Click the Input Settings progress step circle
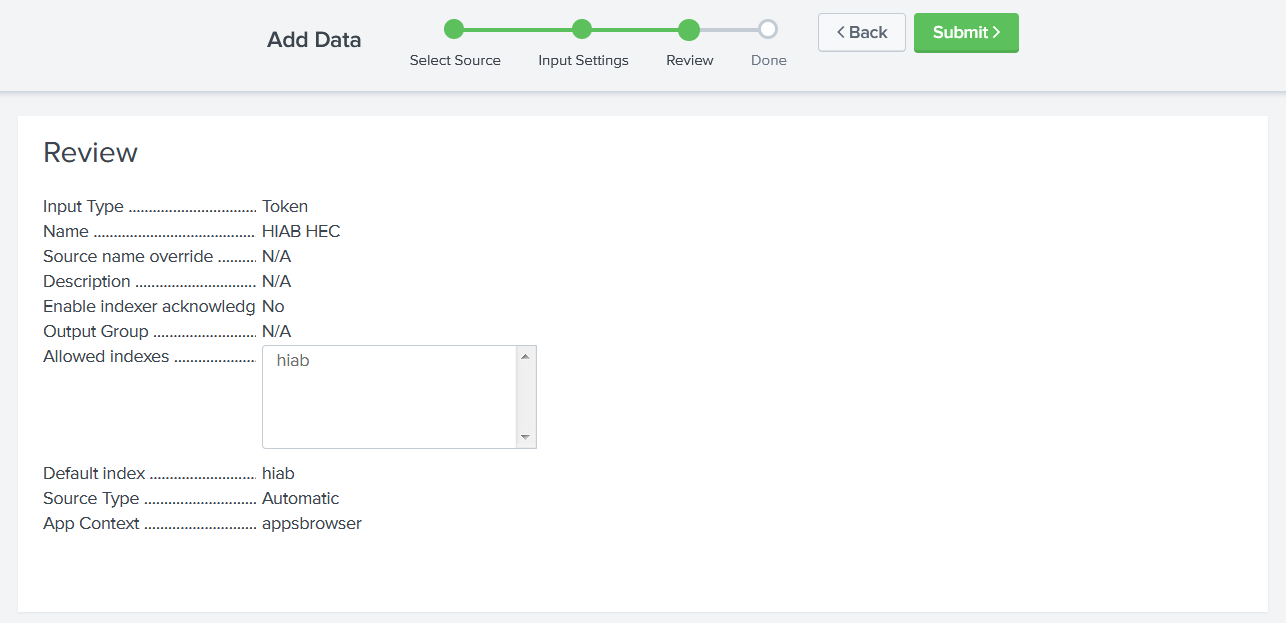This screenshot has width=1286, height=623. point(582,29)
